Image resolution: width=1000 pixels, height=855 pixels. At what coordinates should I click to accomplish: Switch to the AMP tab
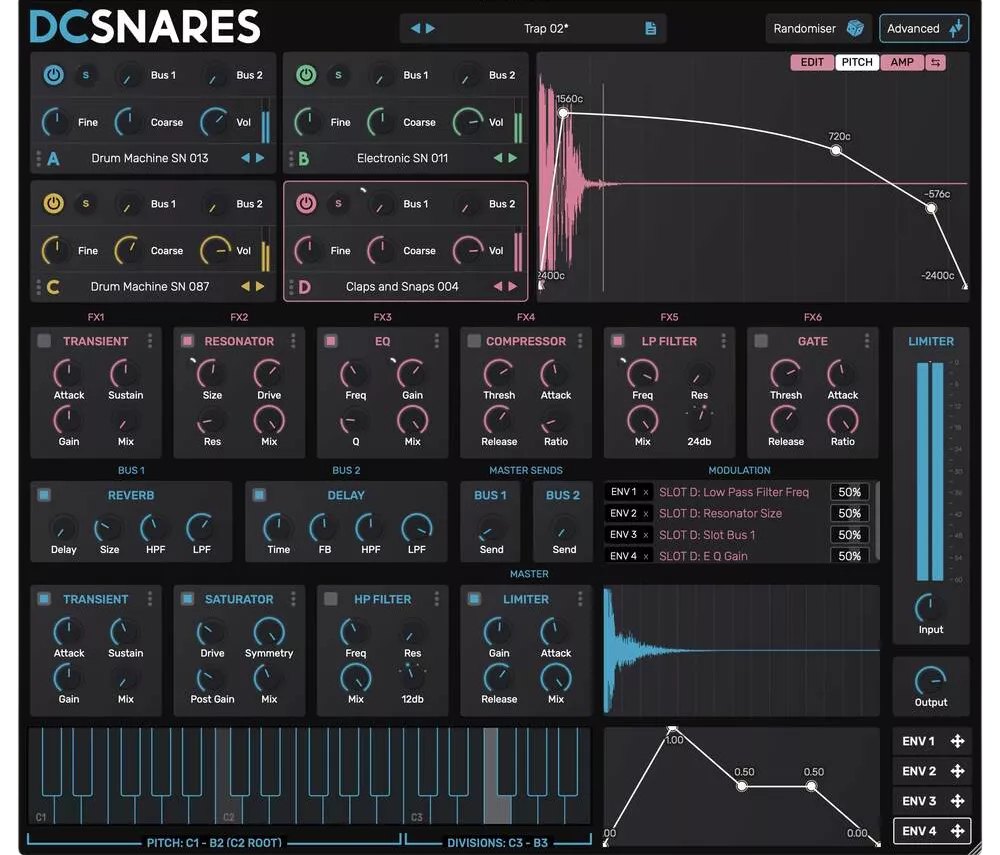902,62
